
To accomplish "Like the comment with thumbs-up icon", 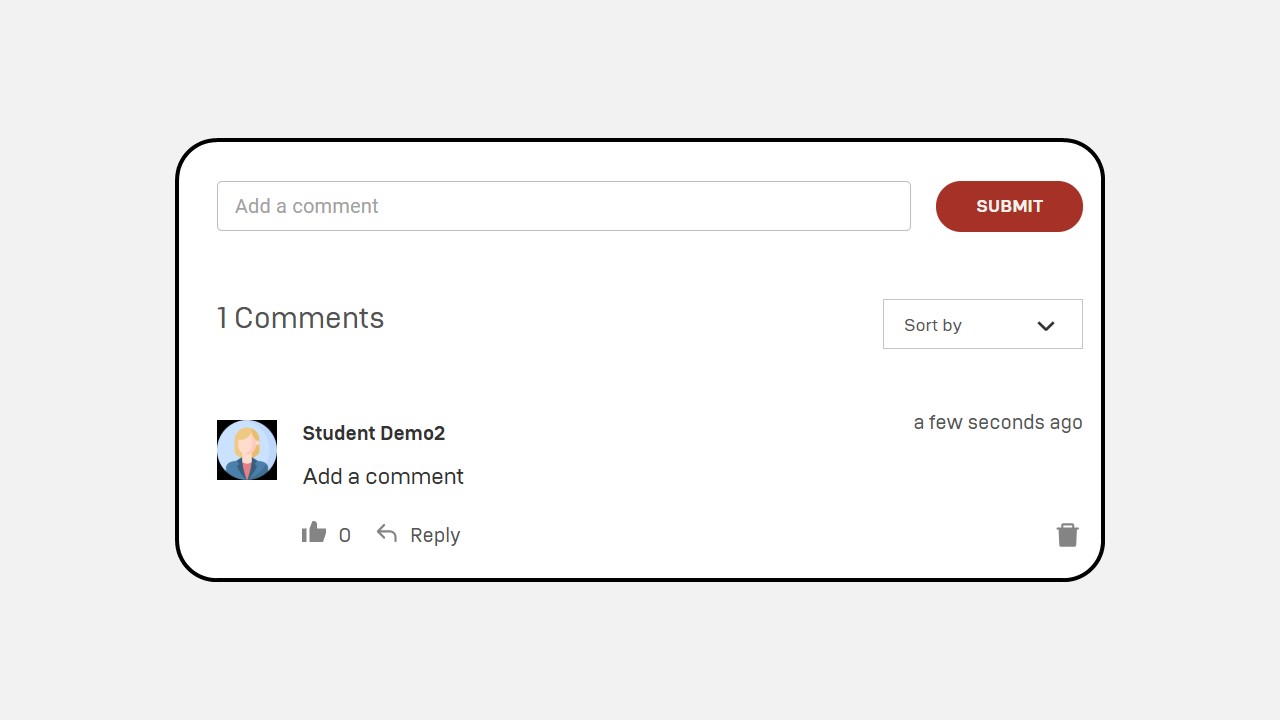I will click(314, 533).
